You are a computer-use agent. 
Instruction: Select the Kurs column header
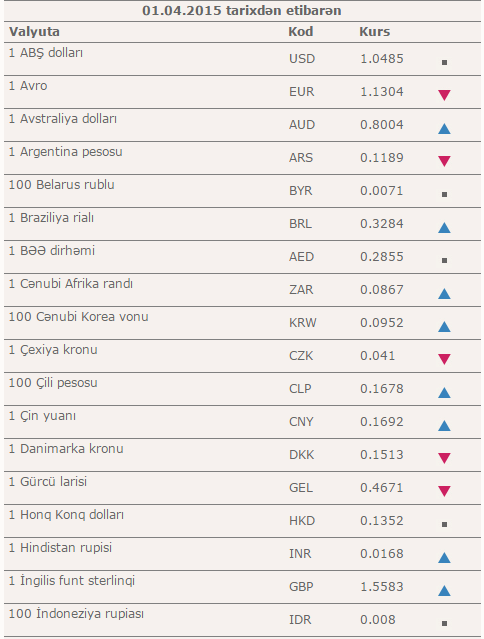(374, 32)
